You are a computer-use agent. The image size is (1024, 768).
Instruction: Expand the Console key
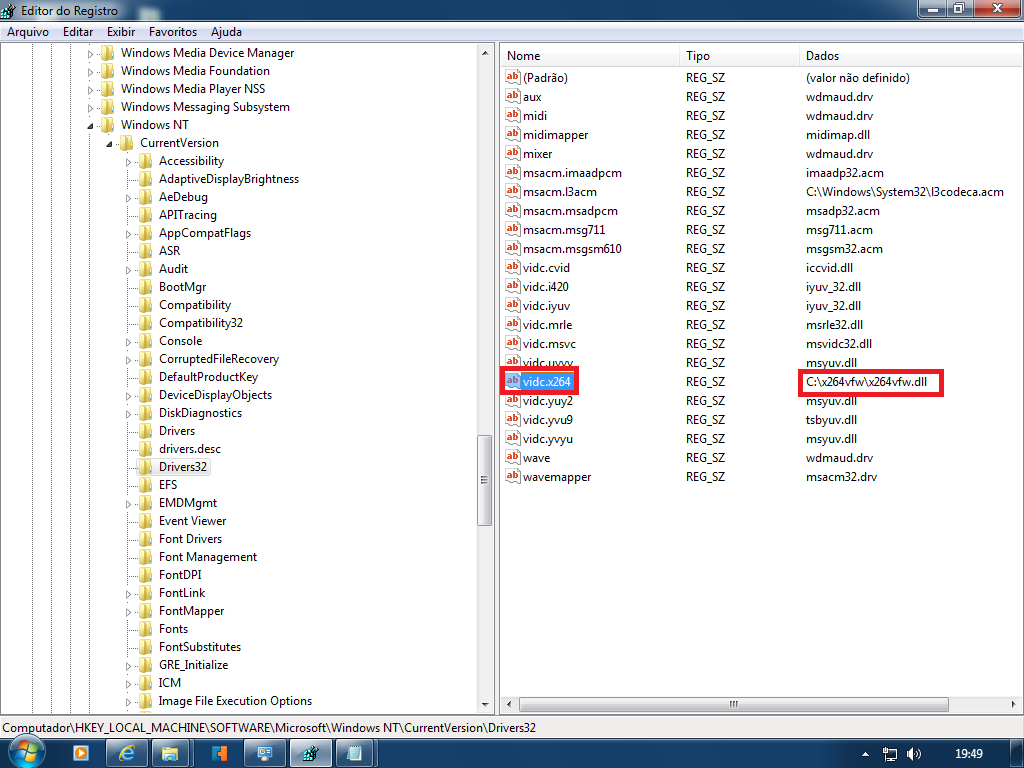128,342
